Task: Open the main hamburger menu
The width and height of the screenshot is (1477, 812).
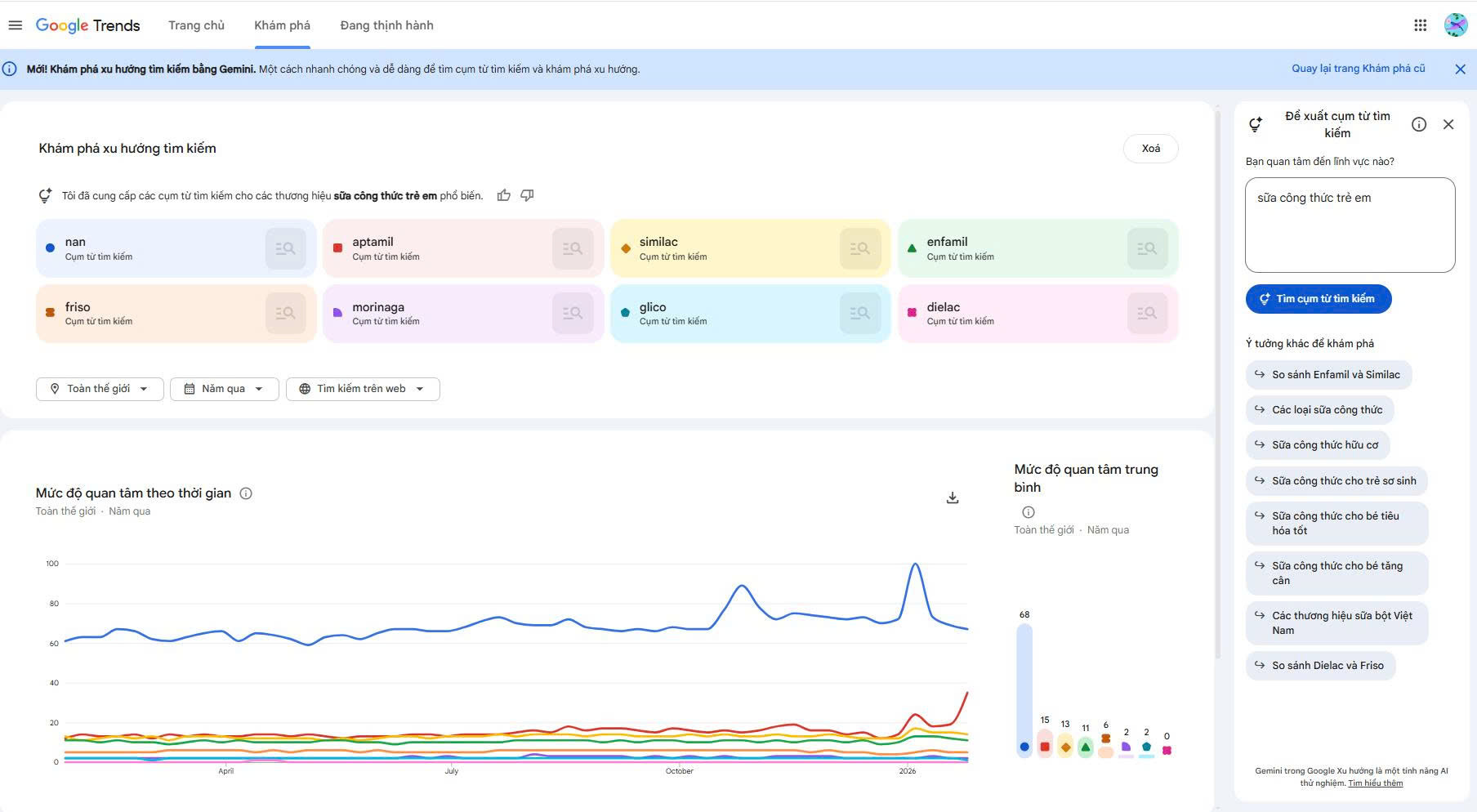Action: click(15, 25)
